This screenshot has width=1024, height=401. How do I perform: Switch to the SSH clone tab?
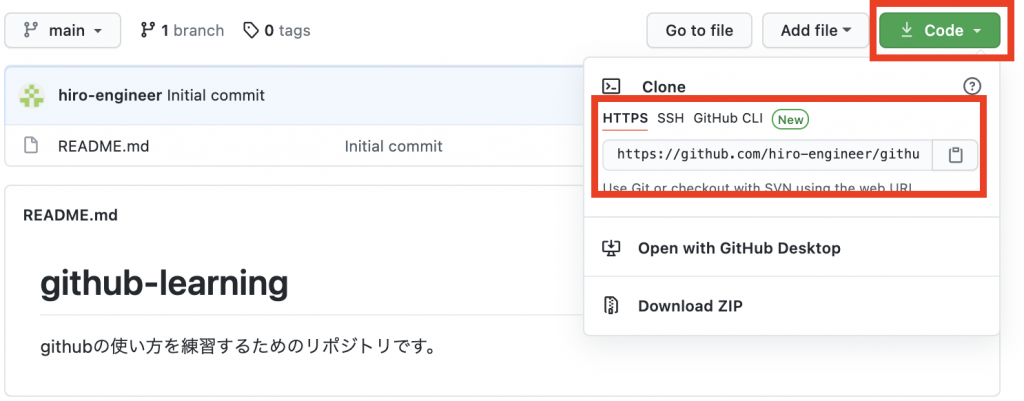tap(671, 119)
